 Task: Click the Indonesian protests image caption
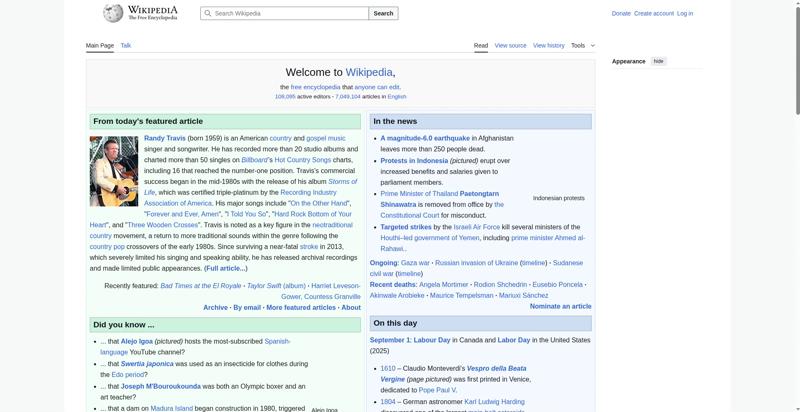pyautogui.click(x=559, y=198)
